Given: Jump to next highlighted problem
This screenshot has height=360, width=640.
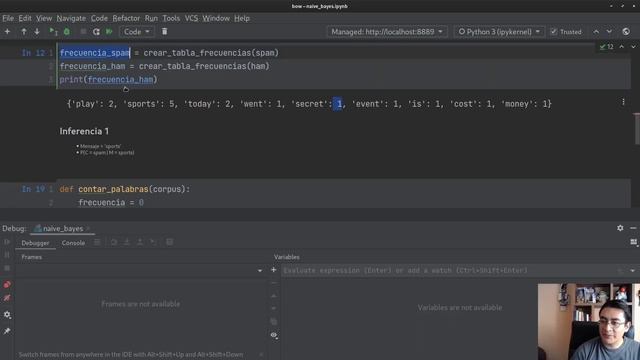Looking at the screenshot, I should (x=633, y=47).
